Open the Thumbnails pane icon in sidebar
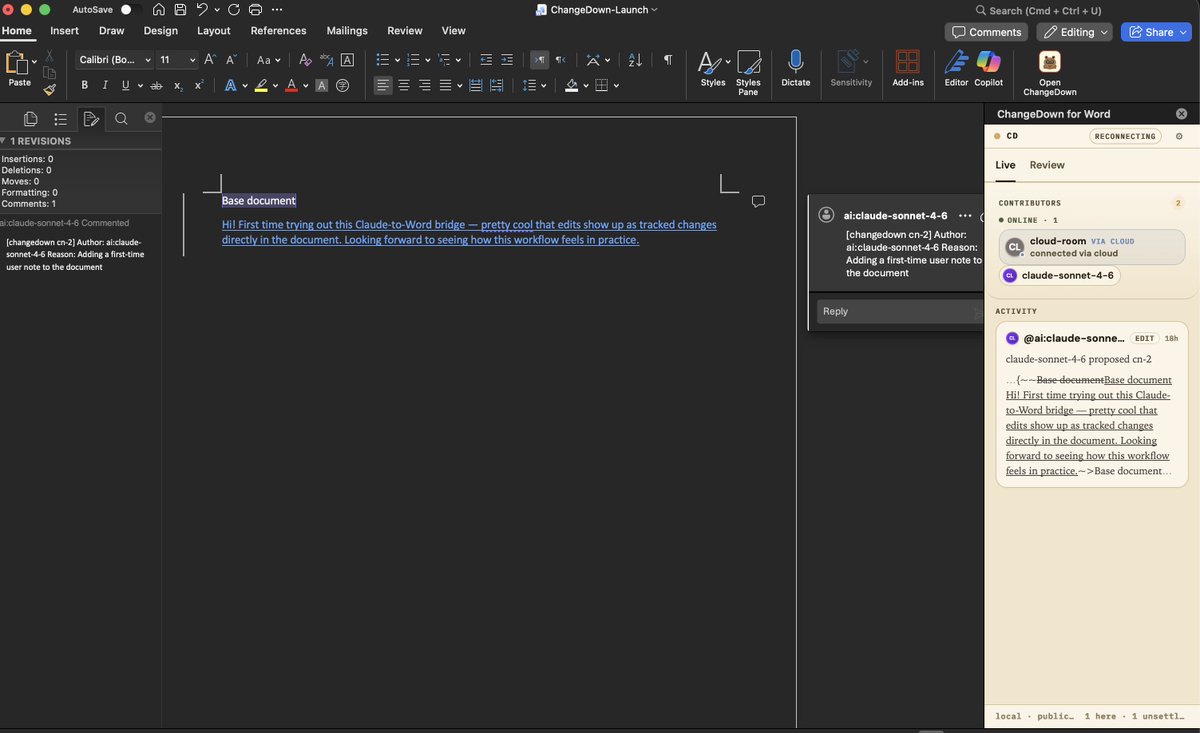Image resolution: width=1200 pixels, height=733 pixels. [x=31, y=119]
